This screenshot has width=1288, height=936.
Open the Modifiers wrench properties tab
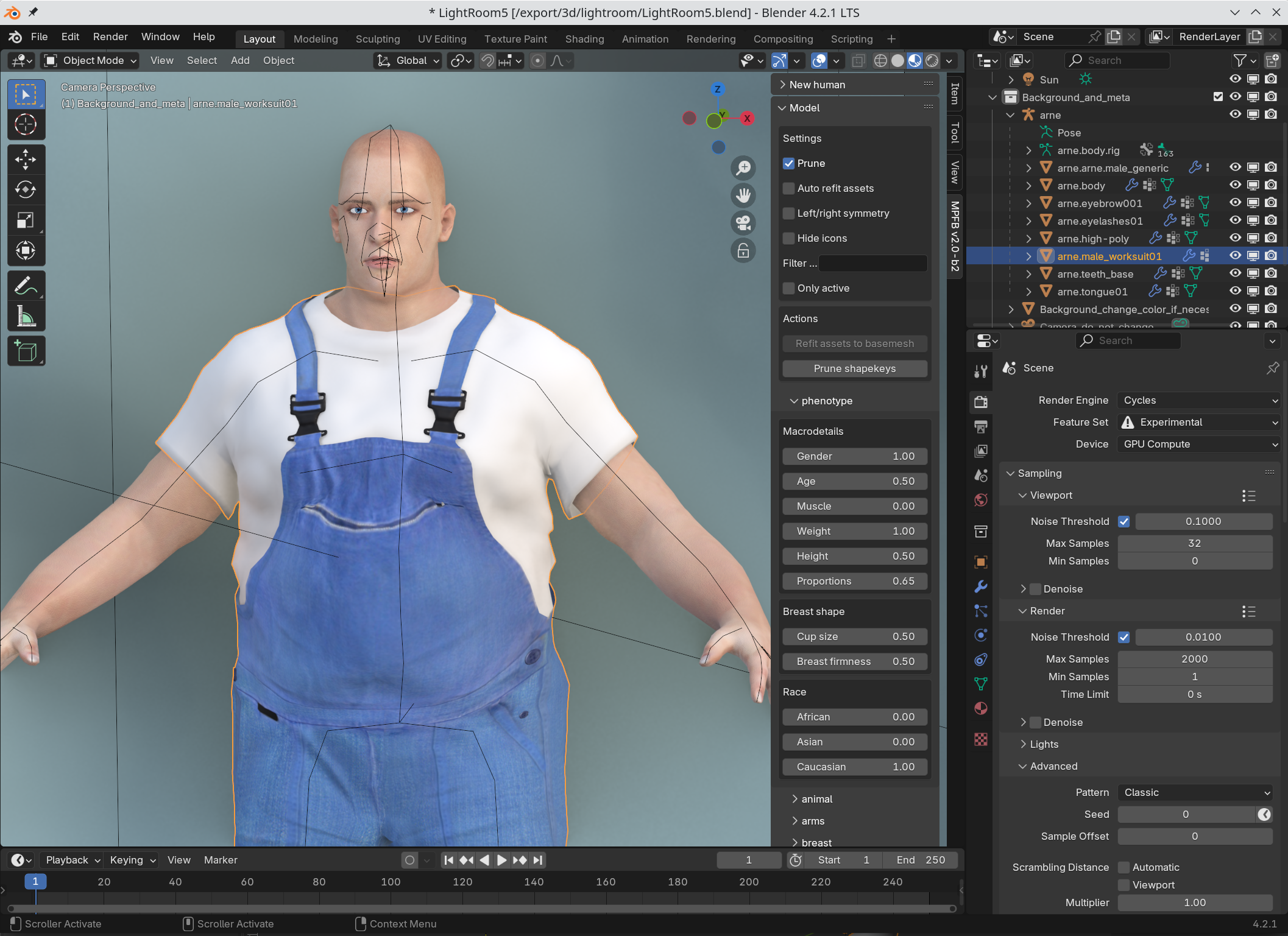(981, 586)
